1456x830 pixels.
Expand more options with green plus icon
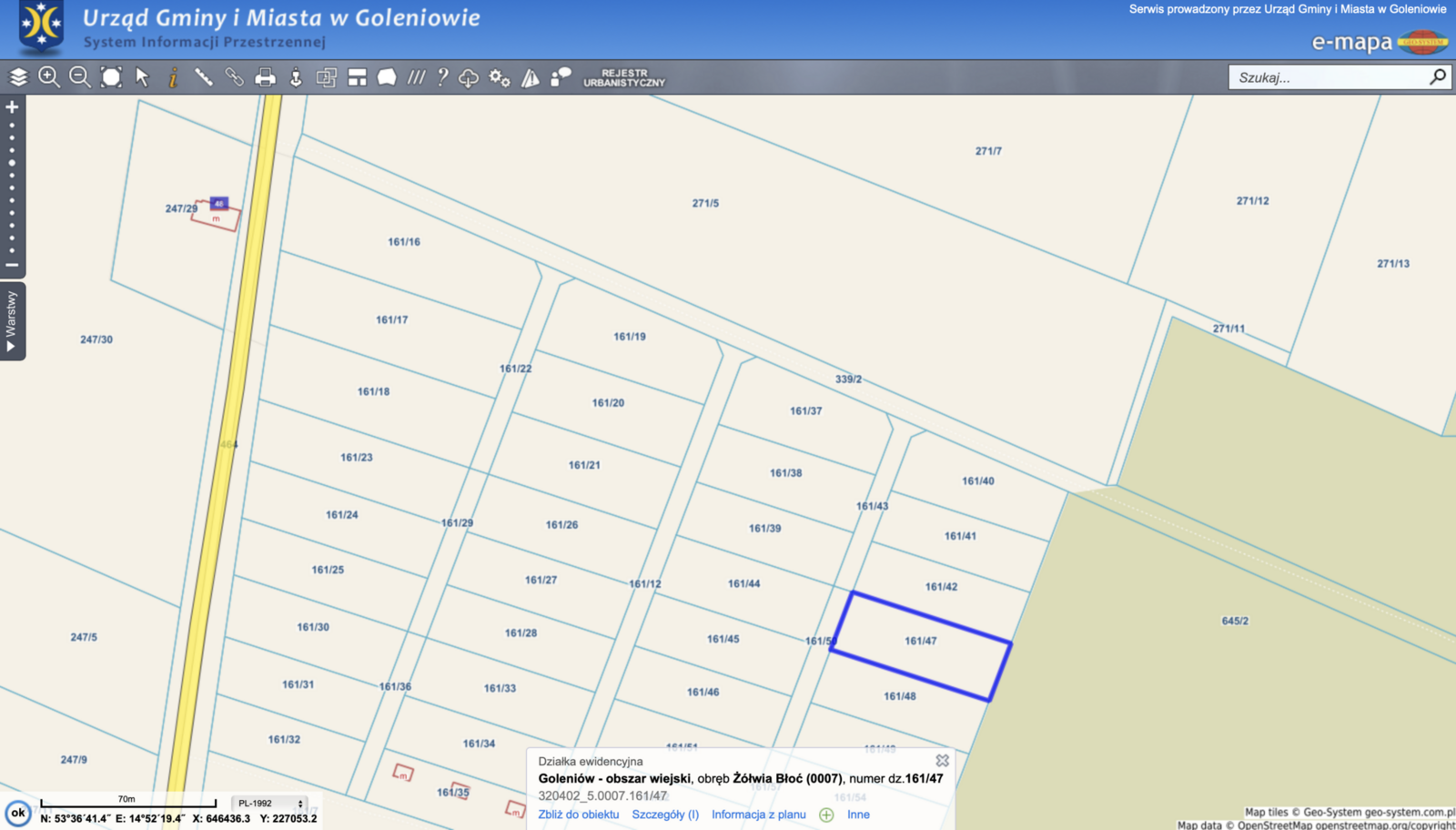[826, 815]
